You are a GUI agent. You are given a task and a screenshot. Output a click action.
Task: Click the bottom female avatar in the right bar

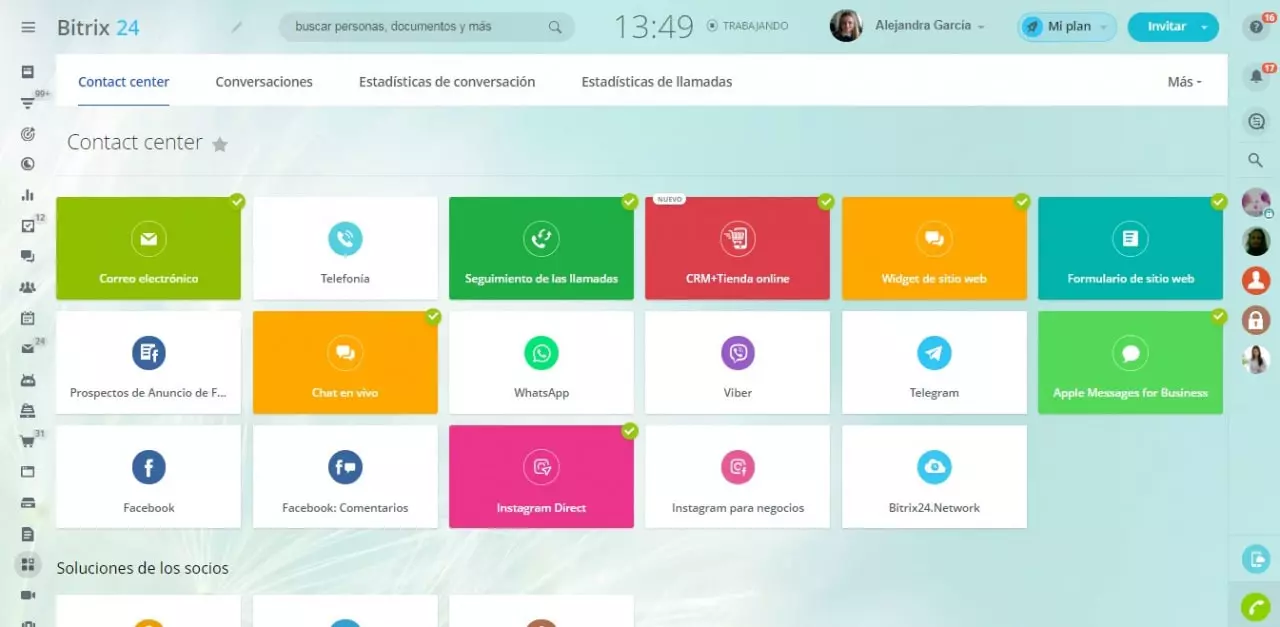point(1256,359)
